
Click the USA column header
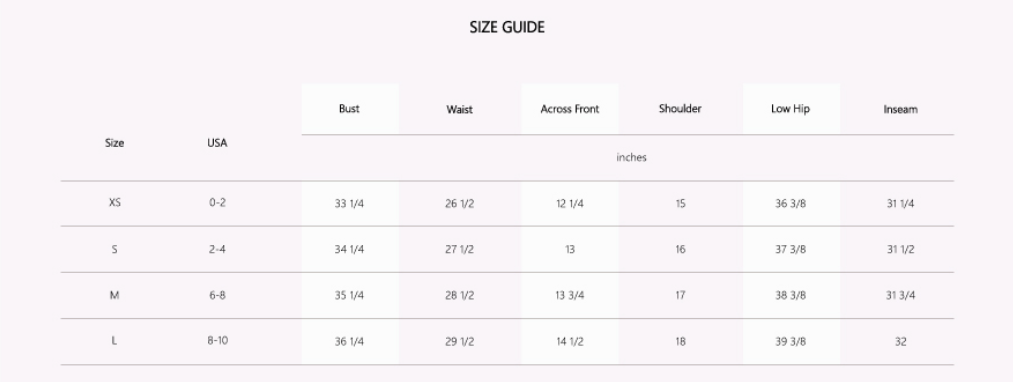point(217,143)
